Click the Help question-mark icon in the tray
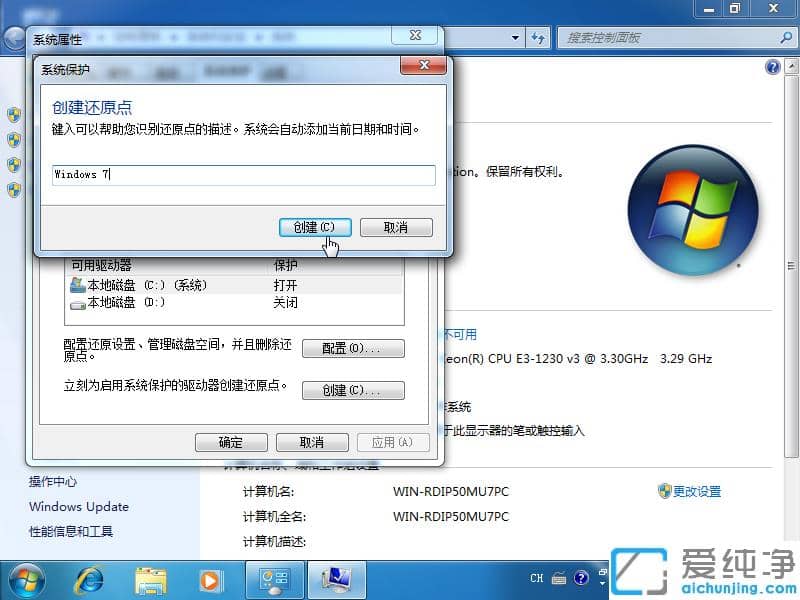This screenshot has width=800, height=600. tap(581, 578)
